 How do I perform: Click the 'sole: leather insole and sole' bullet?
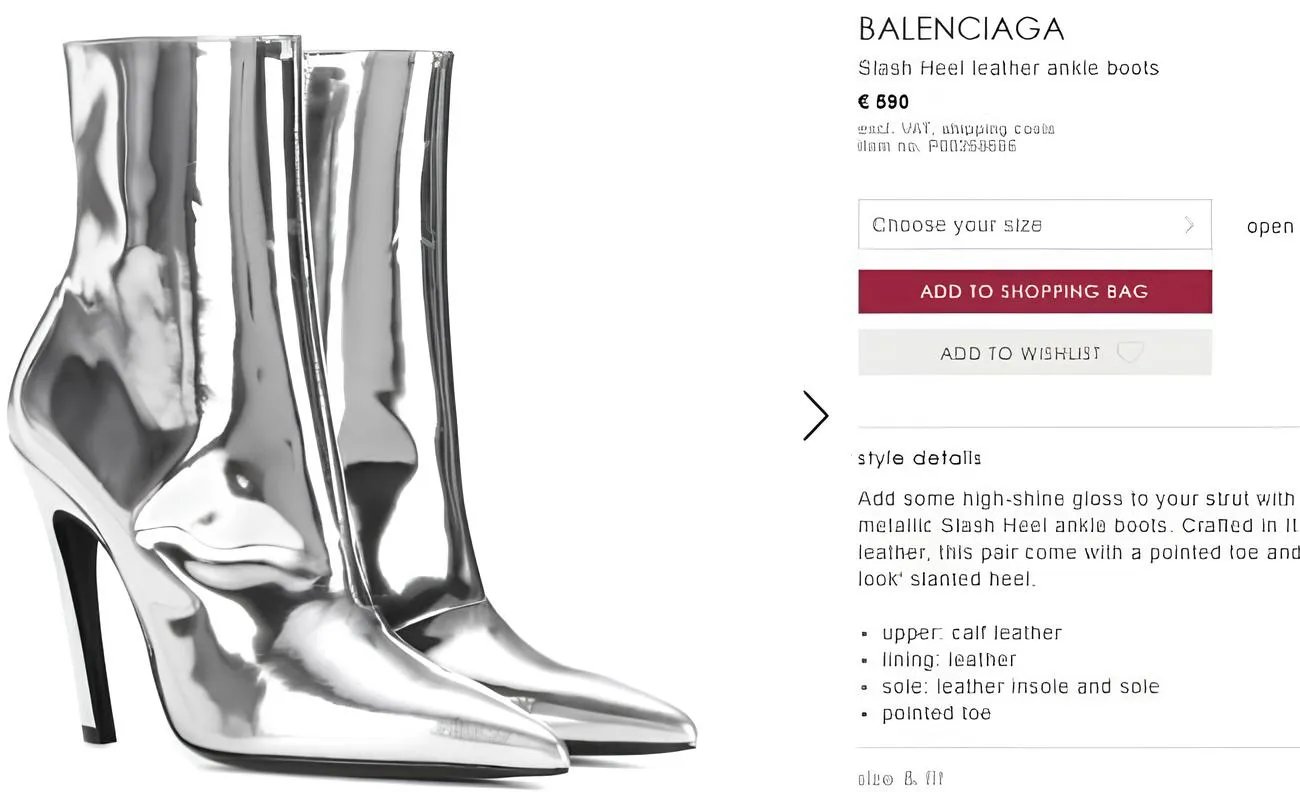pos(1020,686)
